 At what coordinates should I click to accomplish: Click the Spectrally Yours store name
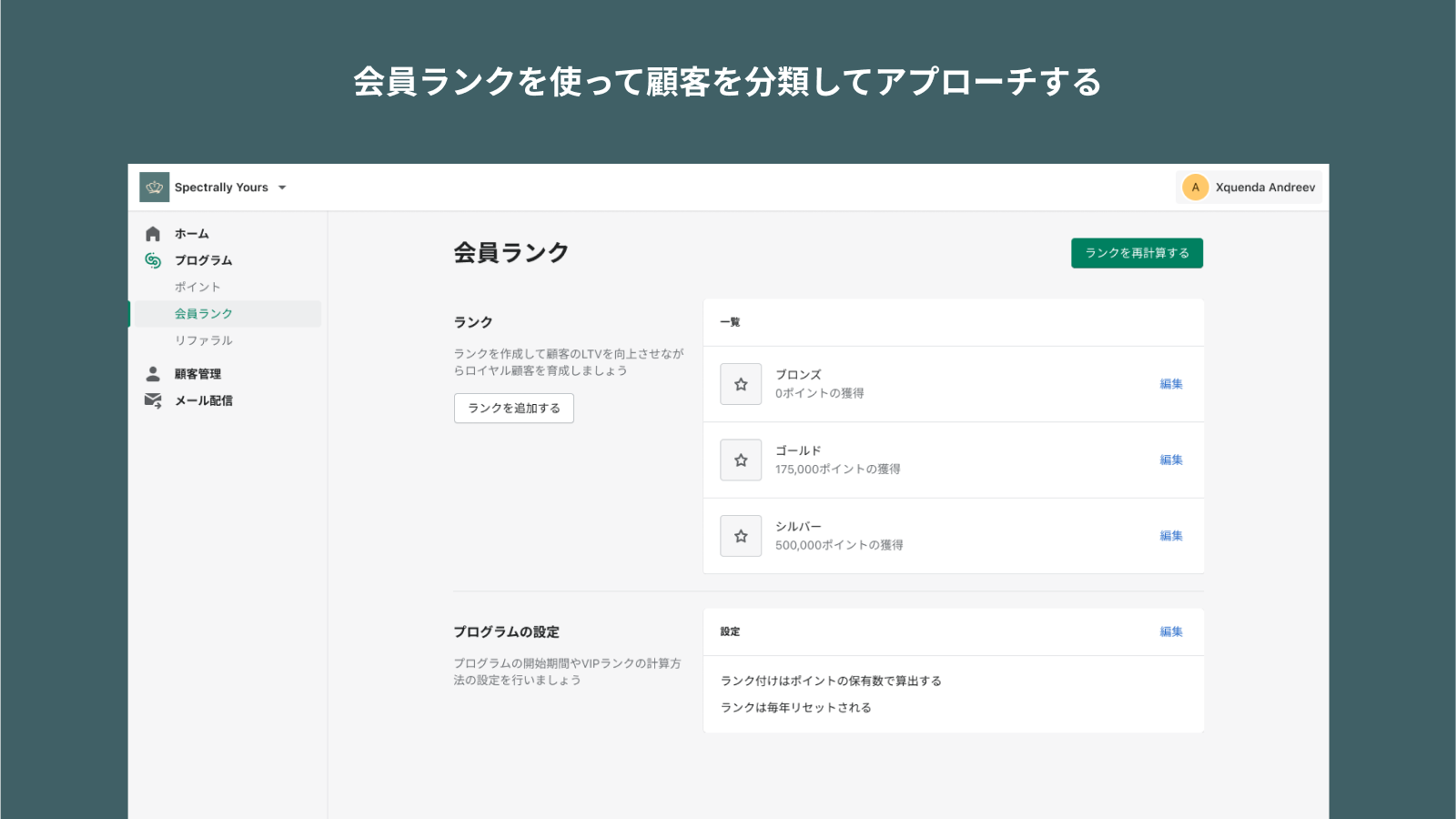pos(221,187)
